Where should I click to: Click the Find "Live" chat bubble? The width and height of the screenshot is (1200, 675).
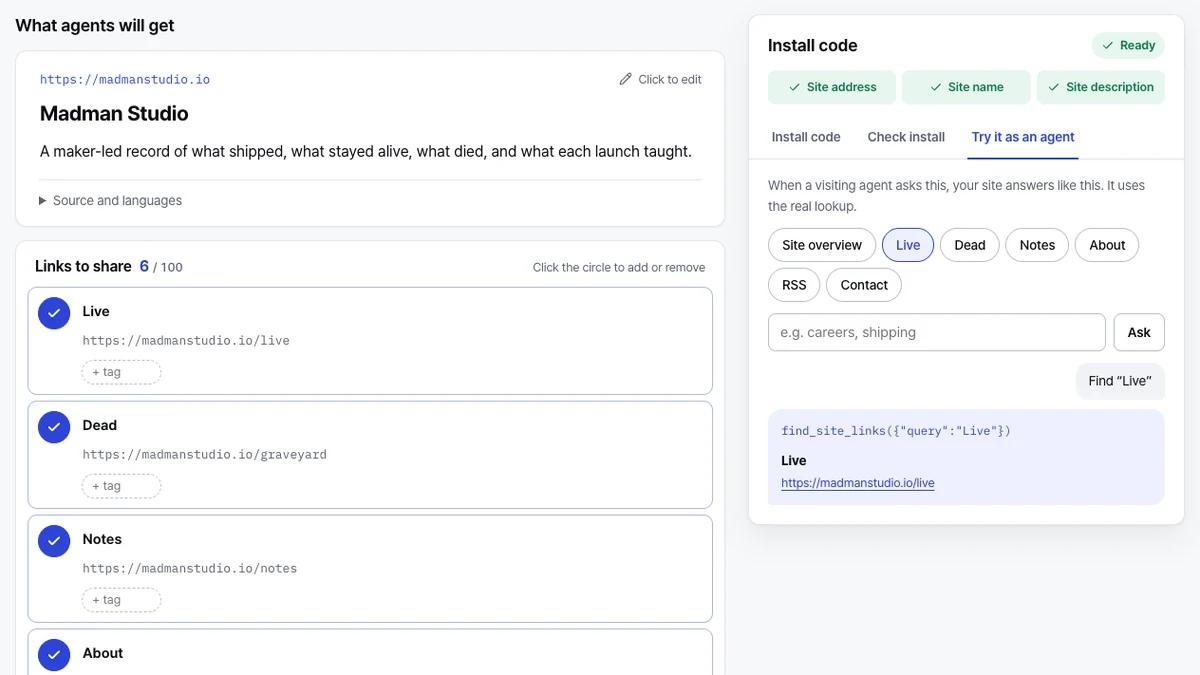1120,381
